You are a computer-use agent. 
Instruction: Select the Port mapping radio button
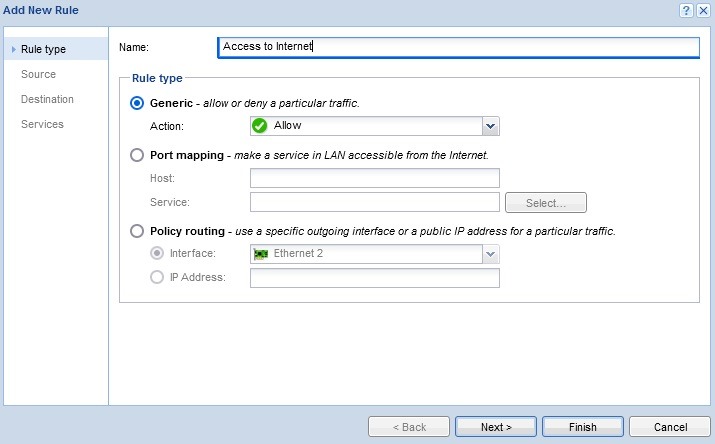click(138, 156)
